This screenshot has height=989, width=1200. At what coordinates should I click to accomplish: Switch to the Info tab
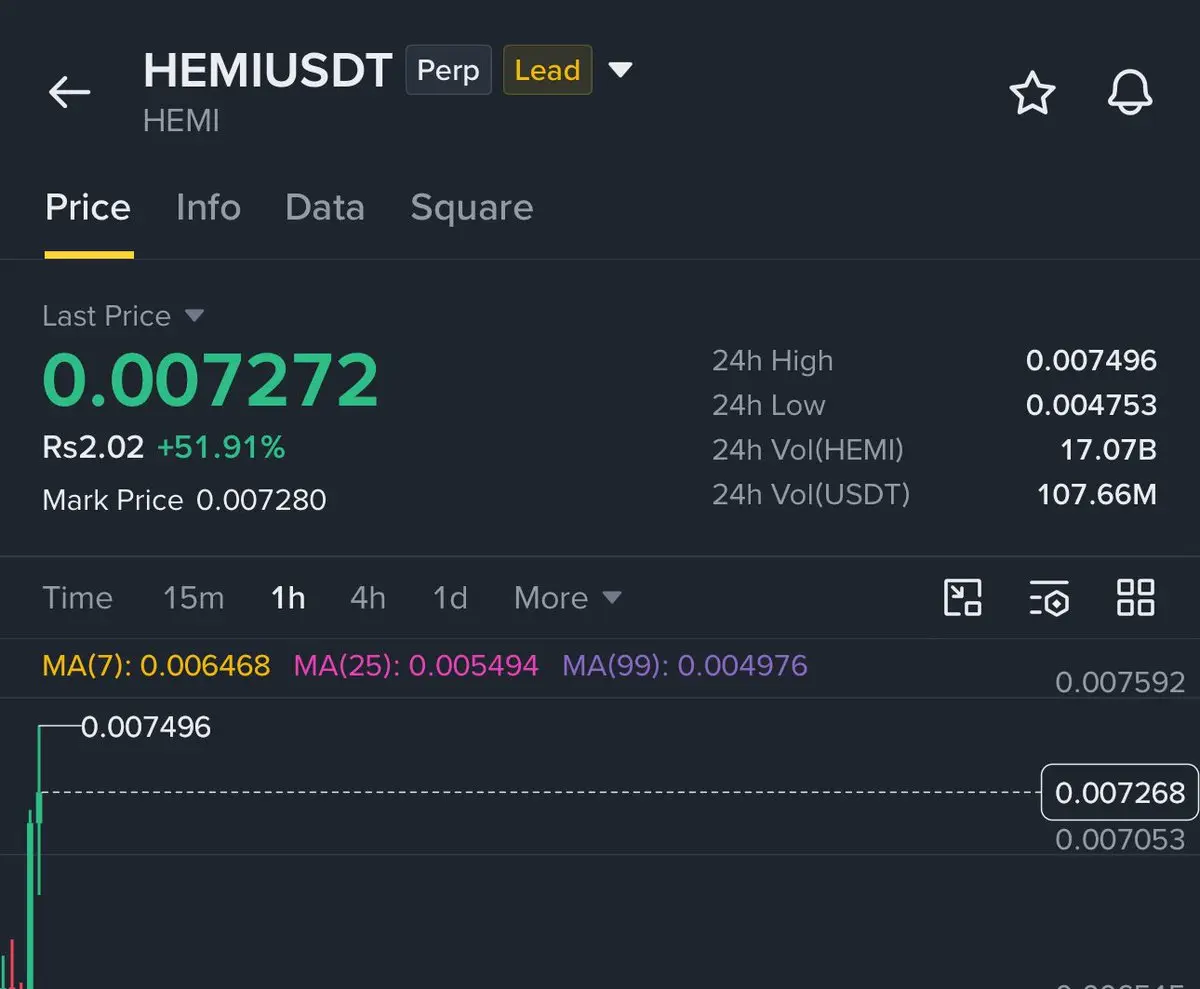click(x=208, y=208)
